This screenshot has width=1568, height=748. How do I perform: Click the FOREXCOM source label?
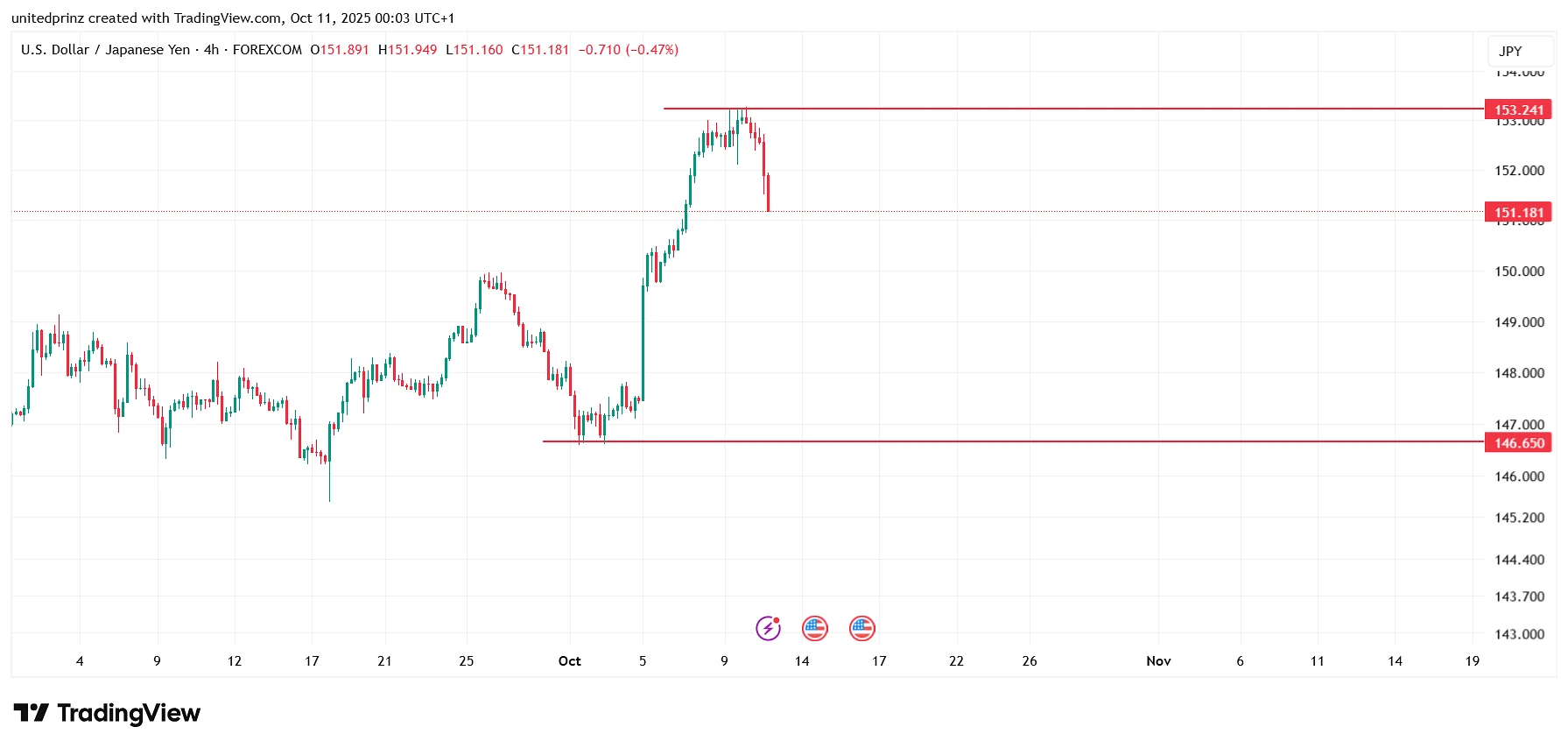click(267, 50)
